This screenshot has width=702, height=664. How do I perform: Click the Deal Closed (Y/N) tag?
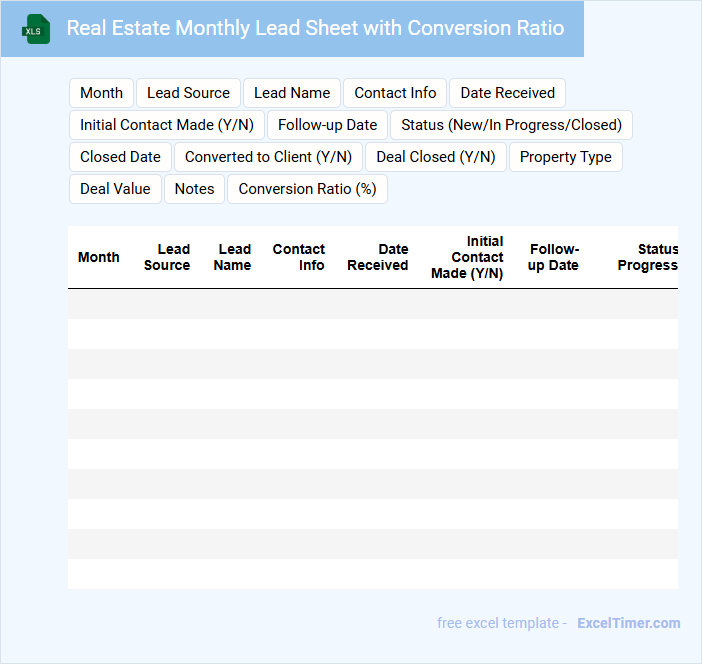tap(435, 157)
